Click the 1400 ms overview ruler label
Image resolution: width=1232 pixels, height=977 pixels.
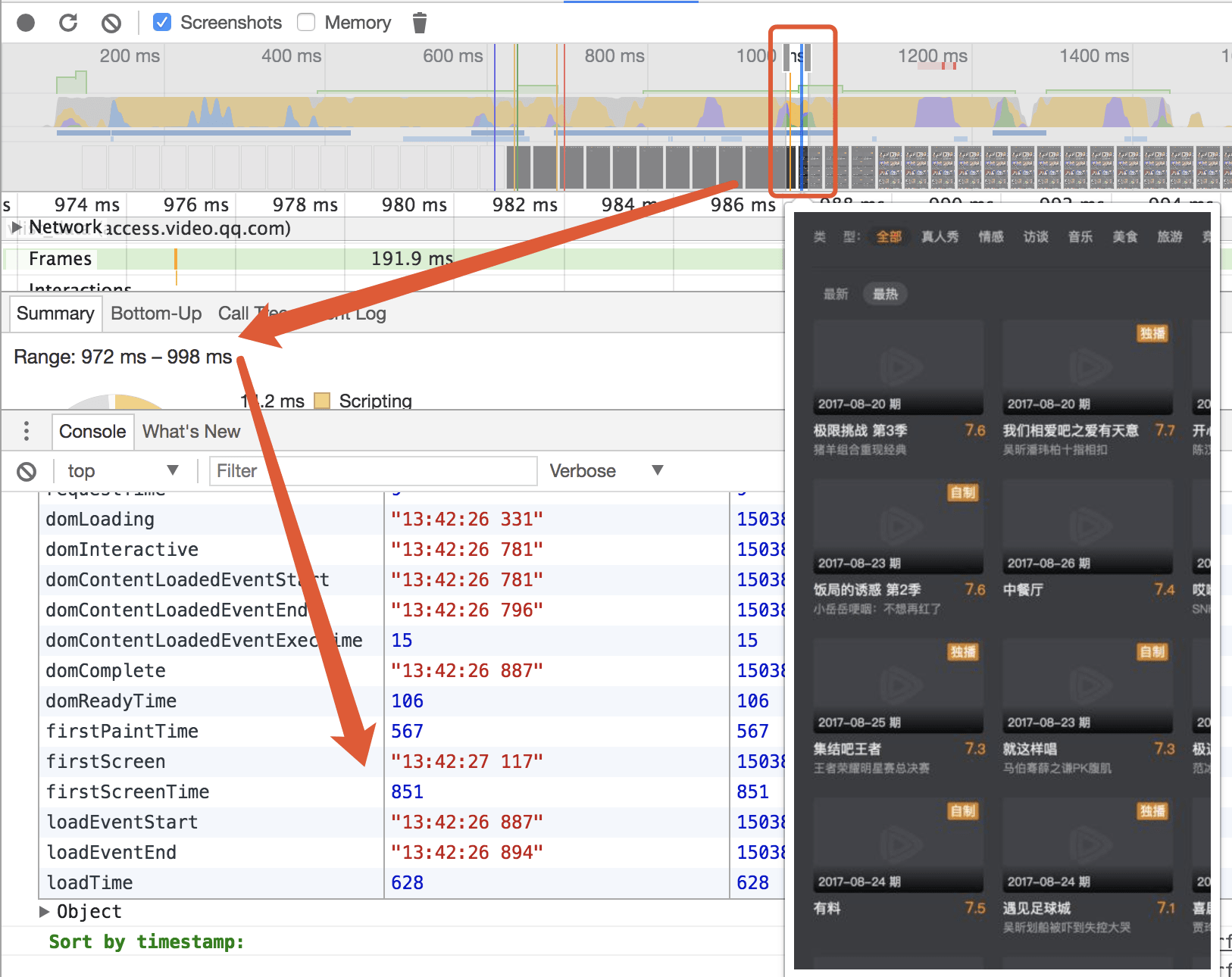(1093, 56)
